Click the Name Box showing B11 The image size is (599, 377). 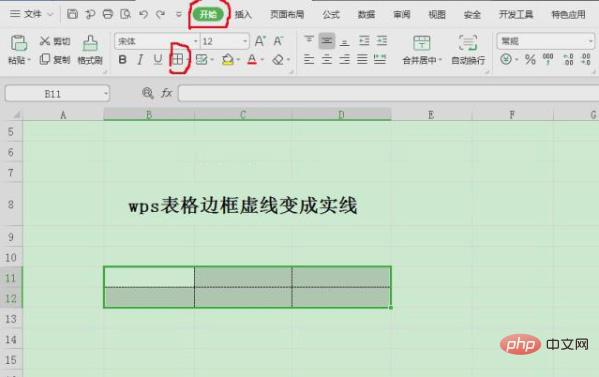pos(57,94)
